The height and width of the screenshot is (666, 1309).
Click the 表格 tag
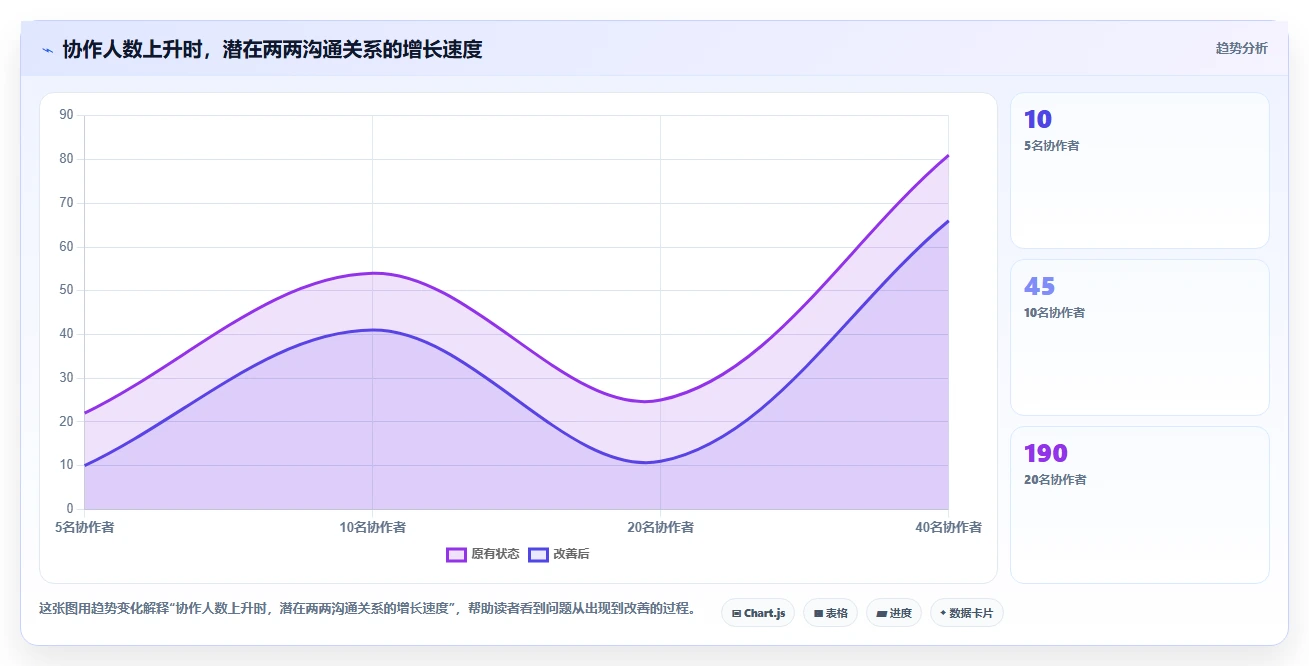(x=830, y=613)
